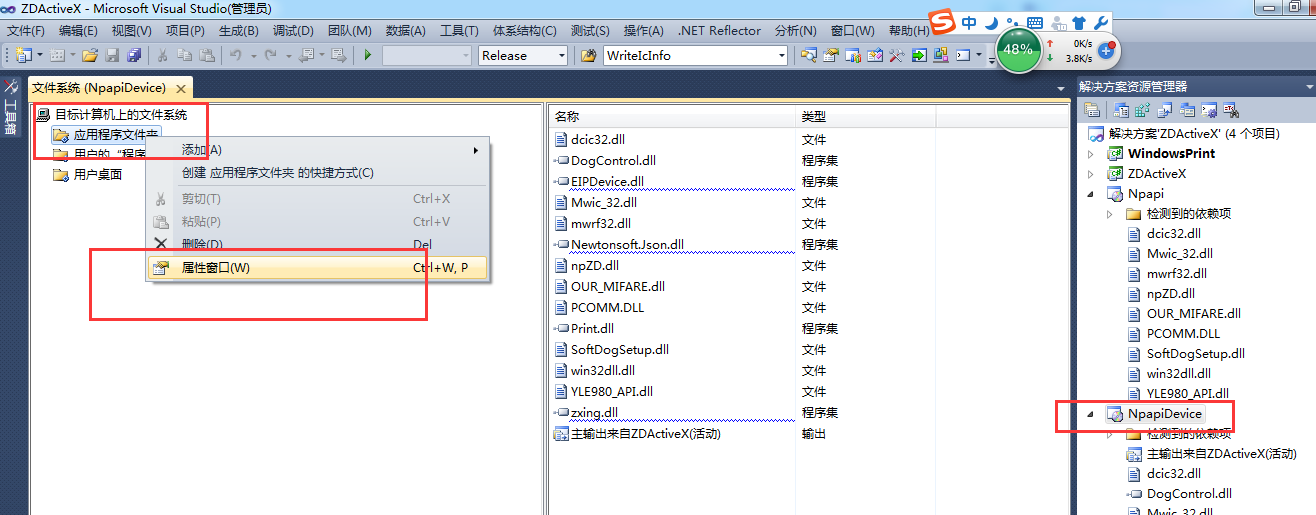Choose 创建 应用程序文件夹 的快捷方式(C)
This screenshot has height=515, width=1316.
pos(318,173)
